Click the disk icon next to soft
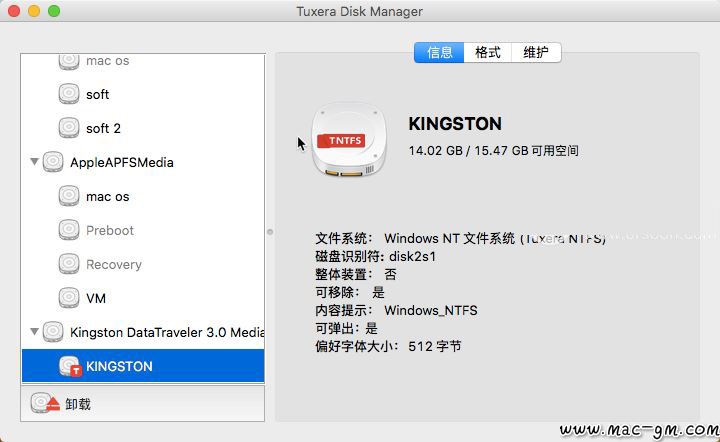The image size is (720, 442). click(69, 94)
